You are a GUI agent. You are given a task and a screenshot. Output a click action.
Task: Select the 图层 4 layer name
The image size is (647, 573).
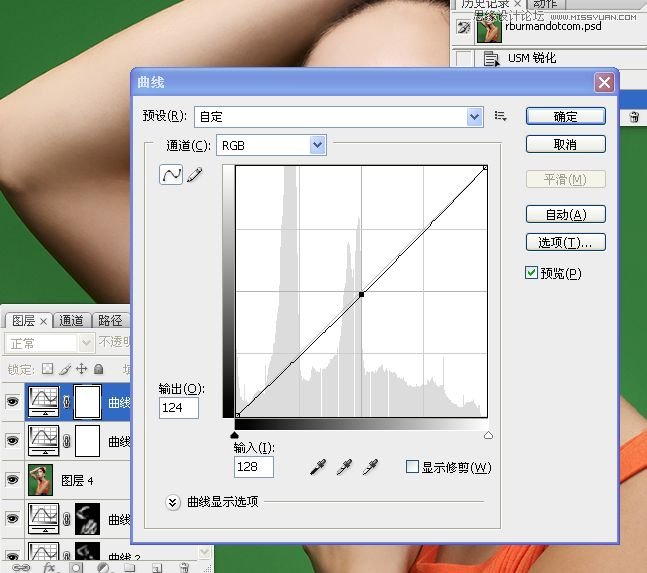[x=77, y=480]
